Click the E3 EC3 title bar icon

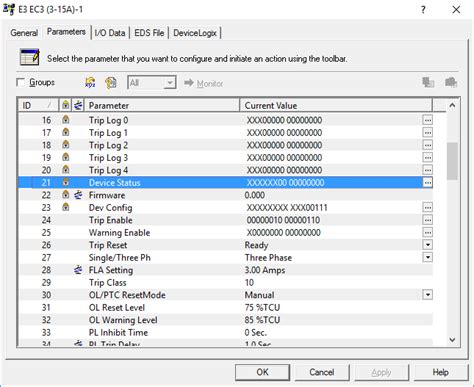coord(9,9)
